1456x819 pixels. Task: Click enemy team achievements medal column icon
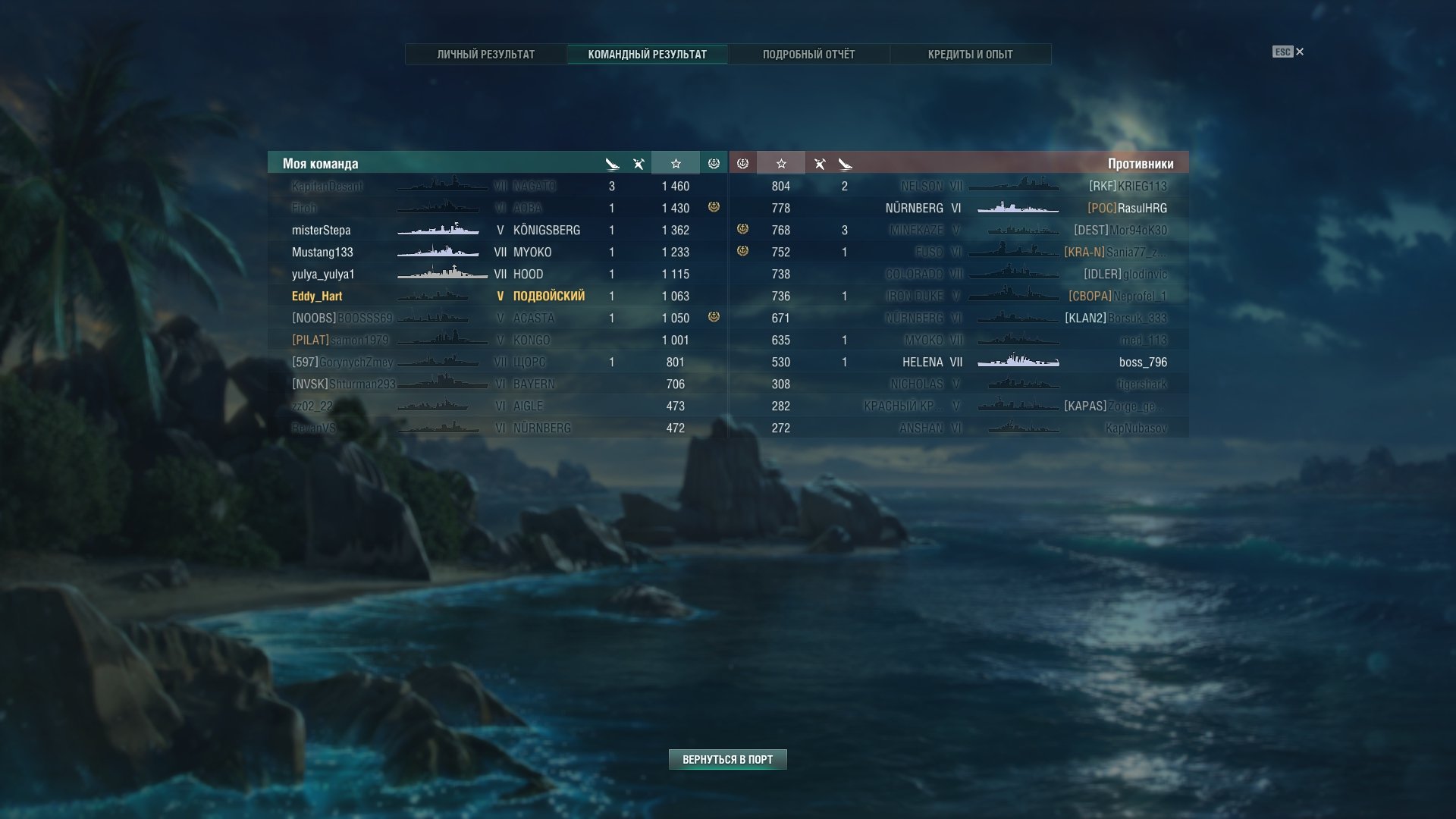[743, 164]
